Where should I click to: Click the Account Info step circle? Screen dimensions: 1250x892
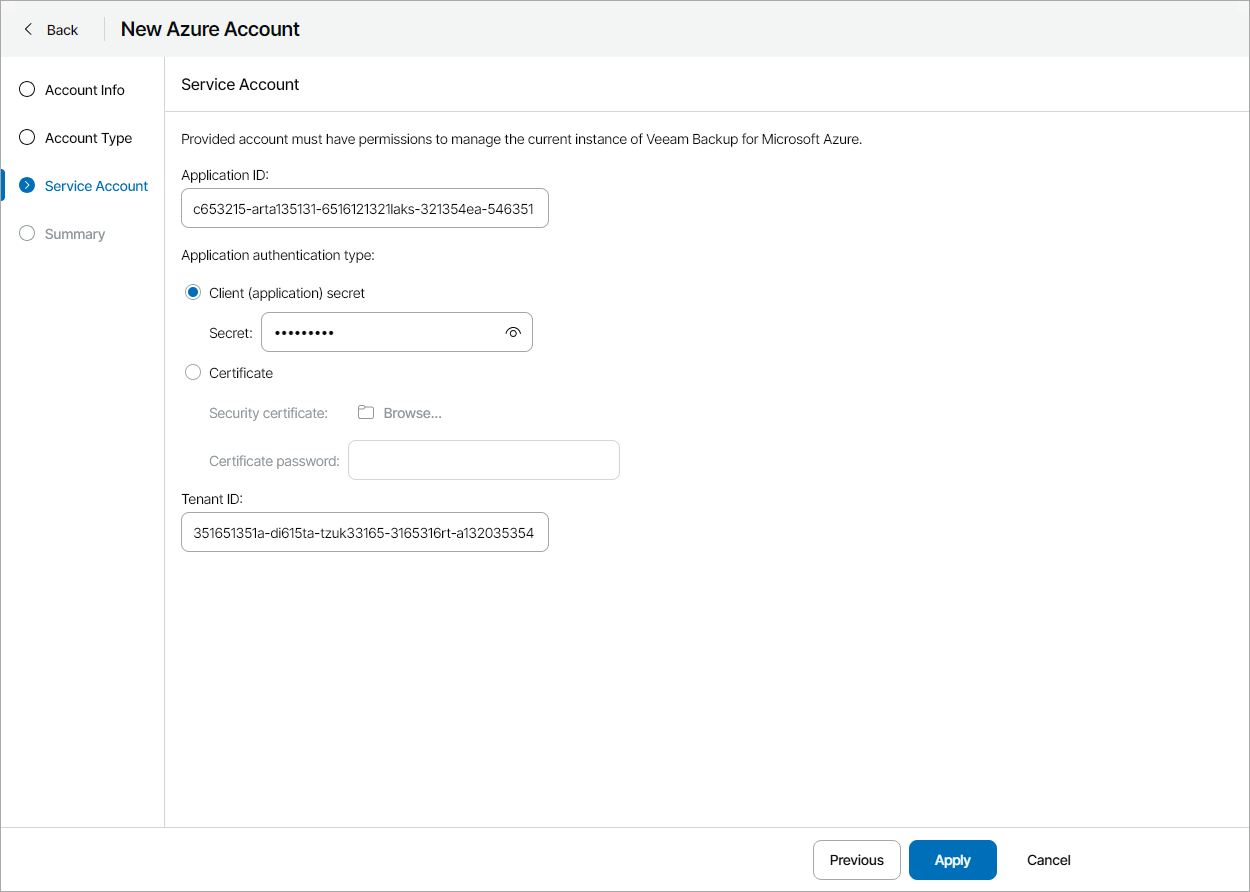pos(26,89)
